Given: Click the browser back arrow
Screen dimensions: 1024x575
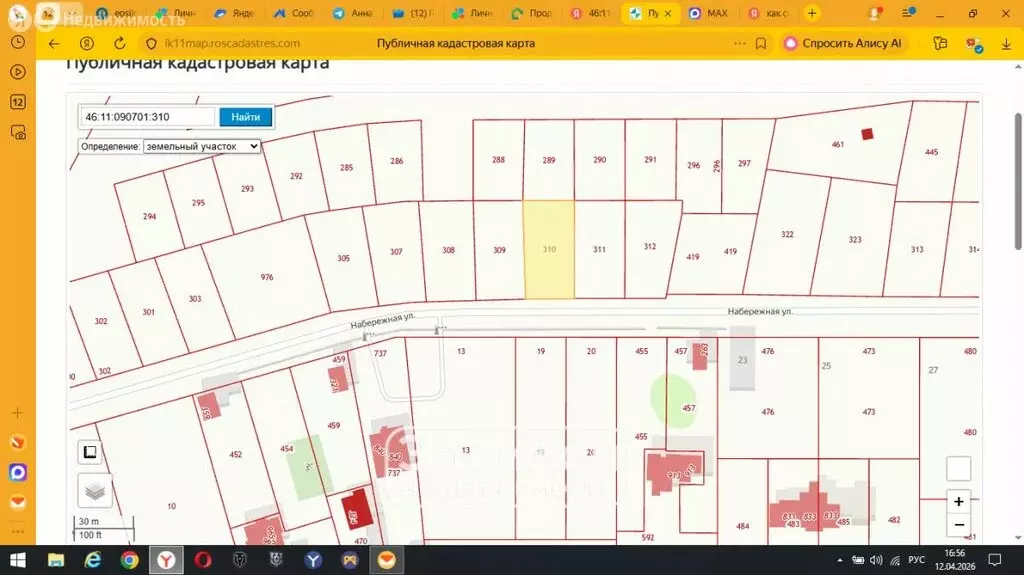Looking at the screenshot, I should [x=54, y=44].
